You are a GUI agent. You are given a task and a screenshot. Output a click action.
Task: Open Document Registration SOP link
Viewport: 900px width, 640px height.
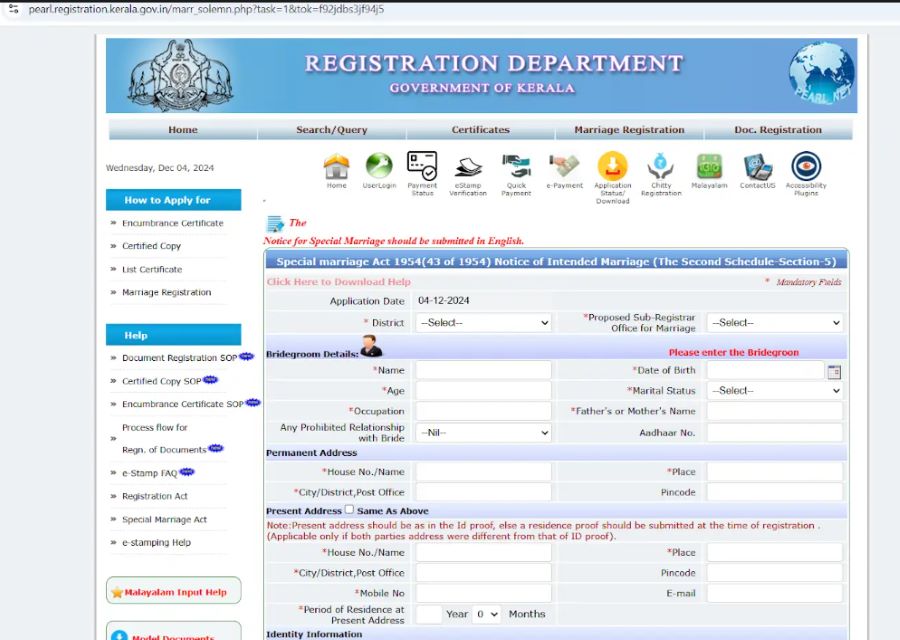click(x=180, y=358)
